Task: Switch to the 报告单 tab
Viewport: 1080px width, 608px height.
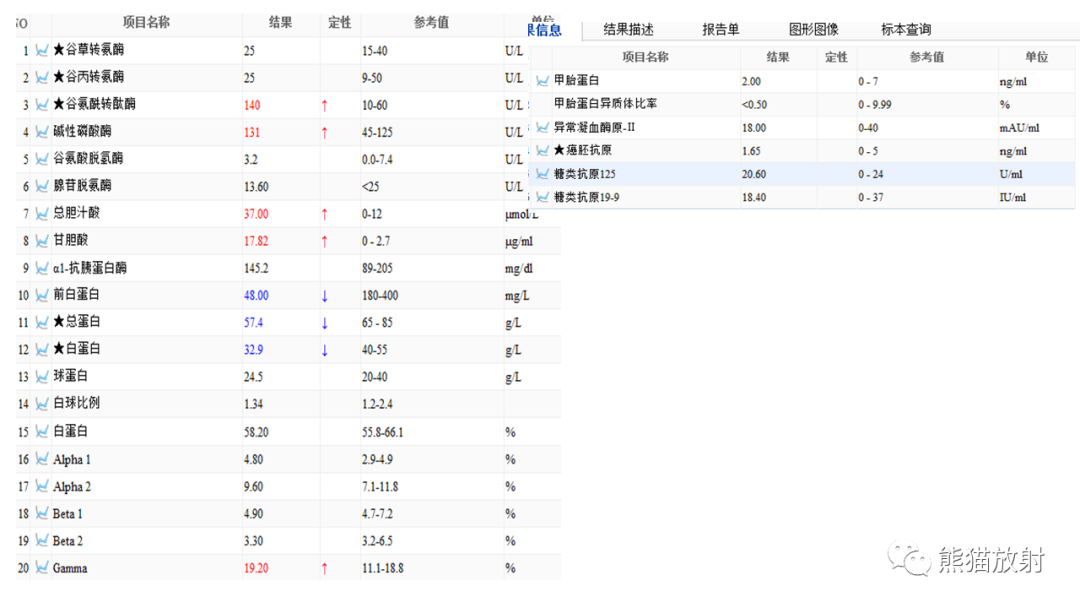Action: 720,30
